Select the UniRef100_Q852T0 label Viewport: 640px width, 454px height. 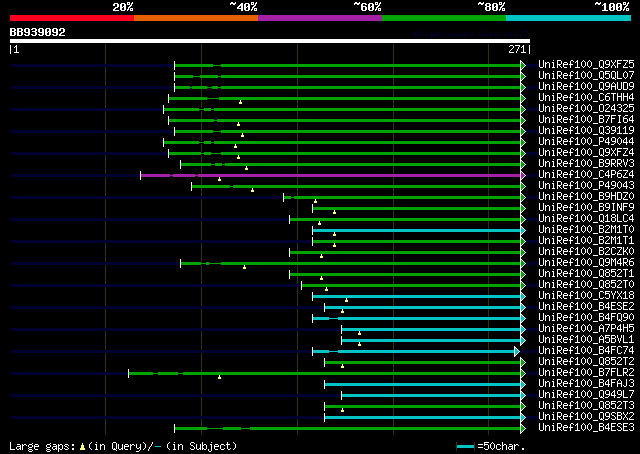586,285
